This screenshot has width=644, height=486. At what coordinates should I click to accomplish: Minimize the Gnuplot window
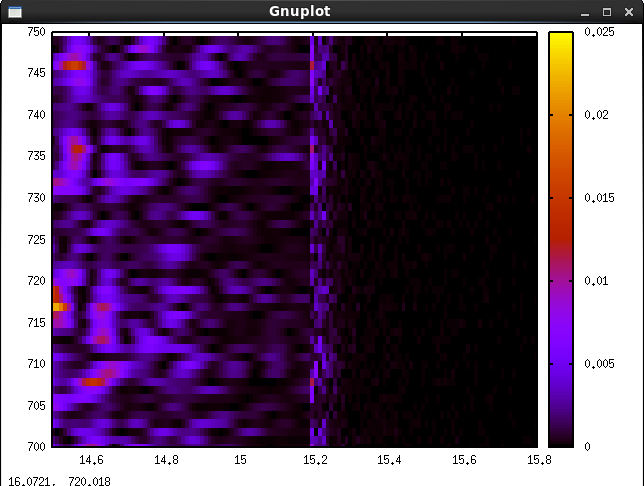click(x=586, y=12)
